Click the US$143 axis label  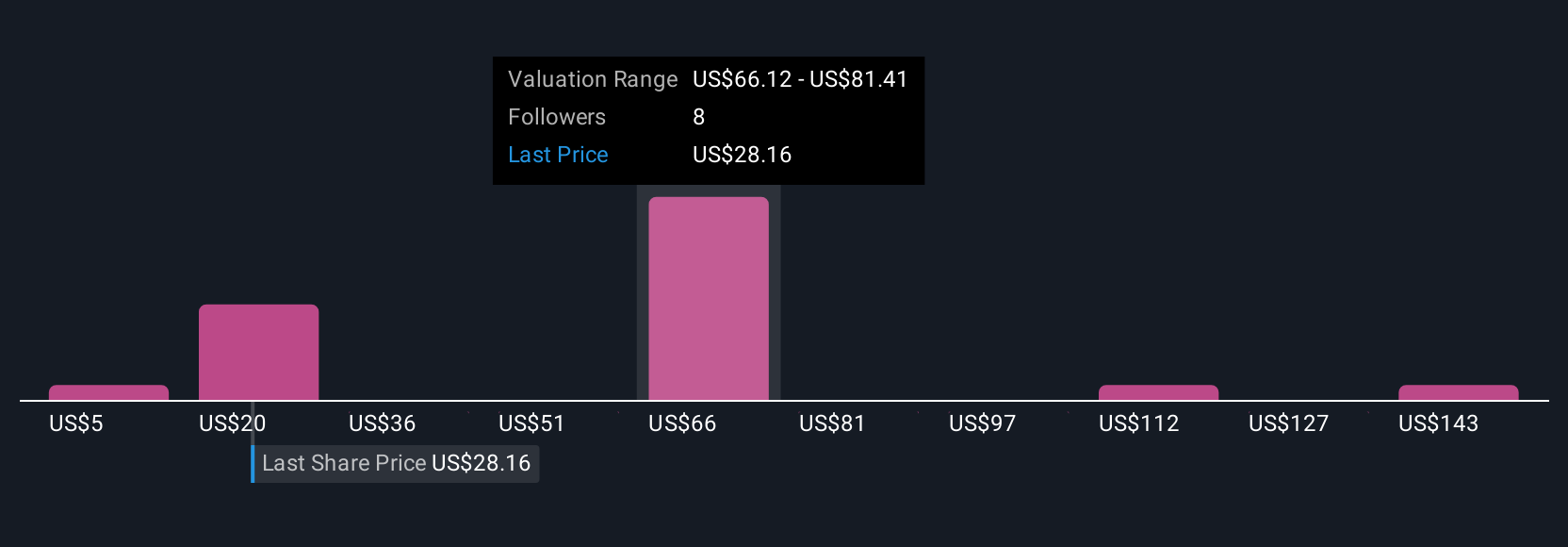(1438, 423)
